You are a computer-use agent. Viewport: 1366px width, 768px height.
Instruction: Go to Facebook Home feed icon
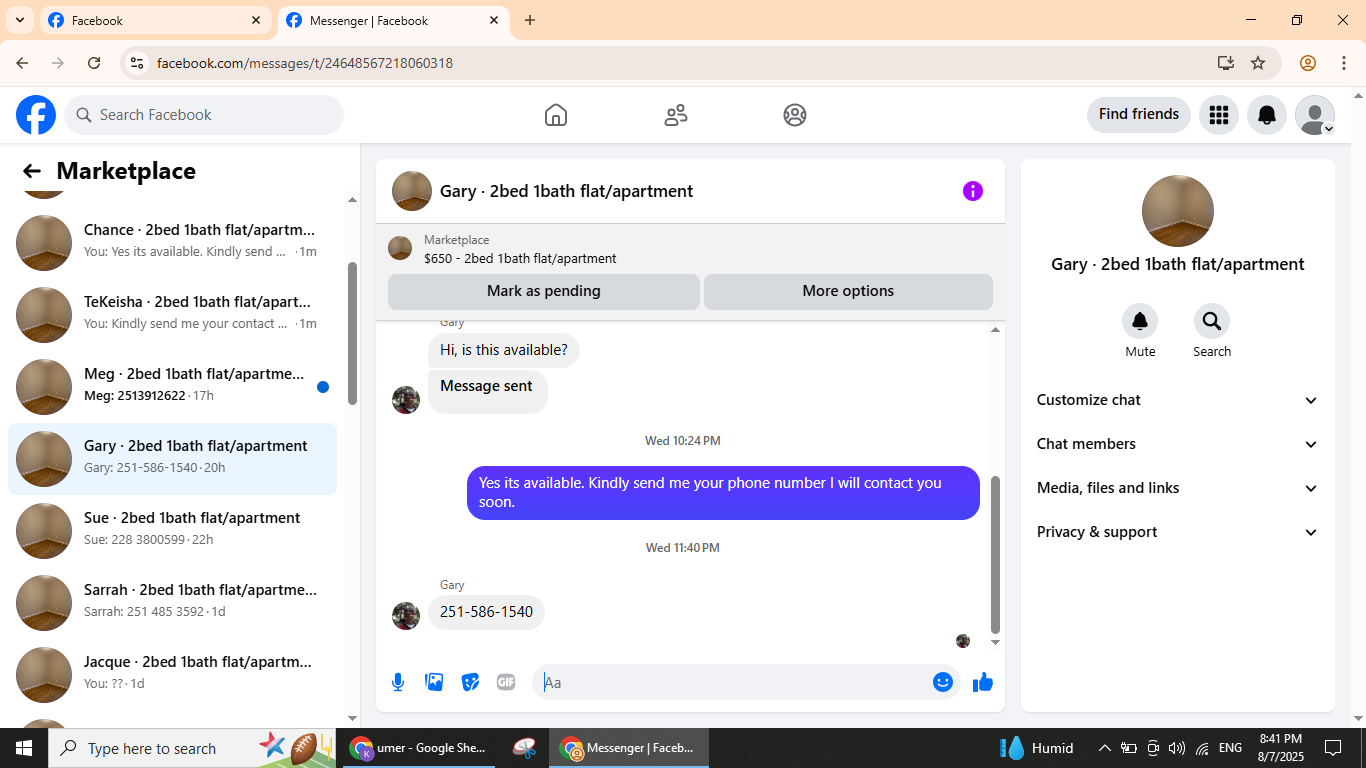click(x=556, y=115)
